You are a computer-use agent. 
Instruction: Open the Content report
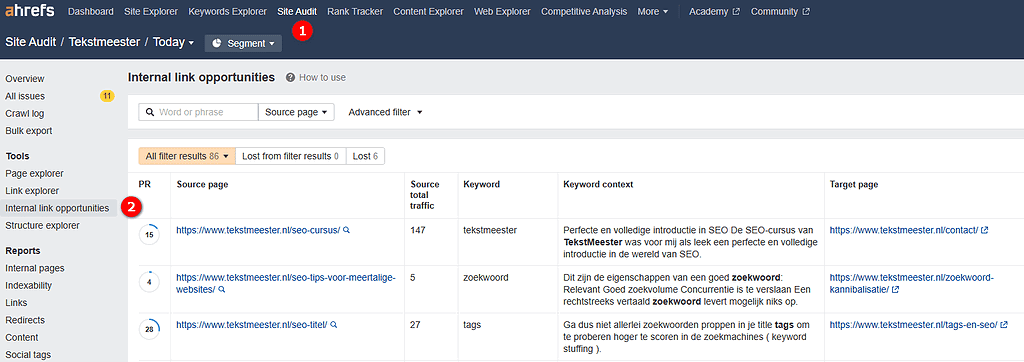[x=22, y=337]
